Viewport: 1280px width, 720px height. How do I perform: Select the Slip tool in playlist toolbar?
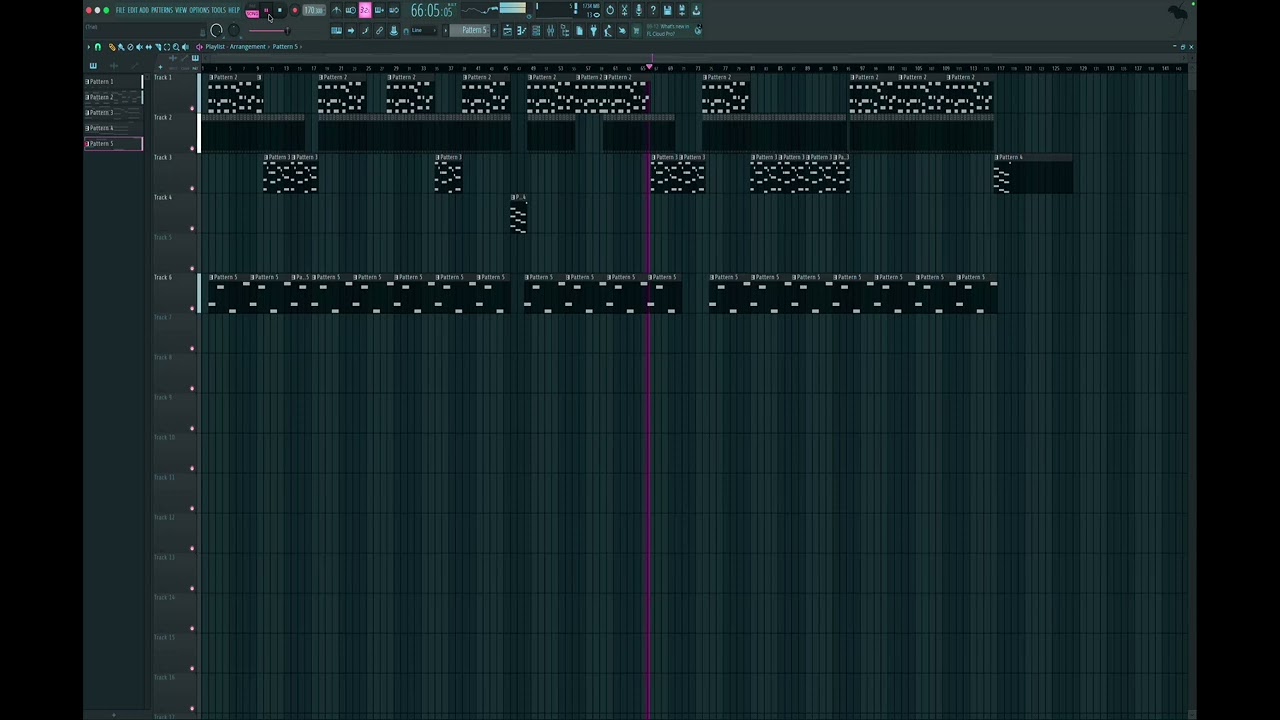148,47
